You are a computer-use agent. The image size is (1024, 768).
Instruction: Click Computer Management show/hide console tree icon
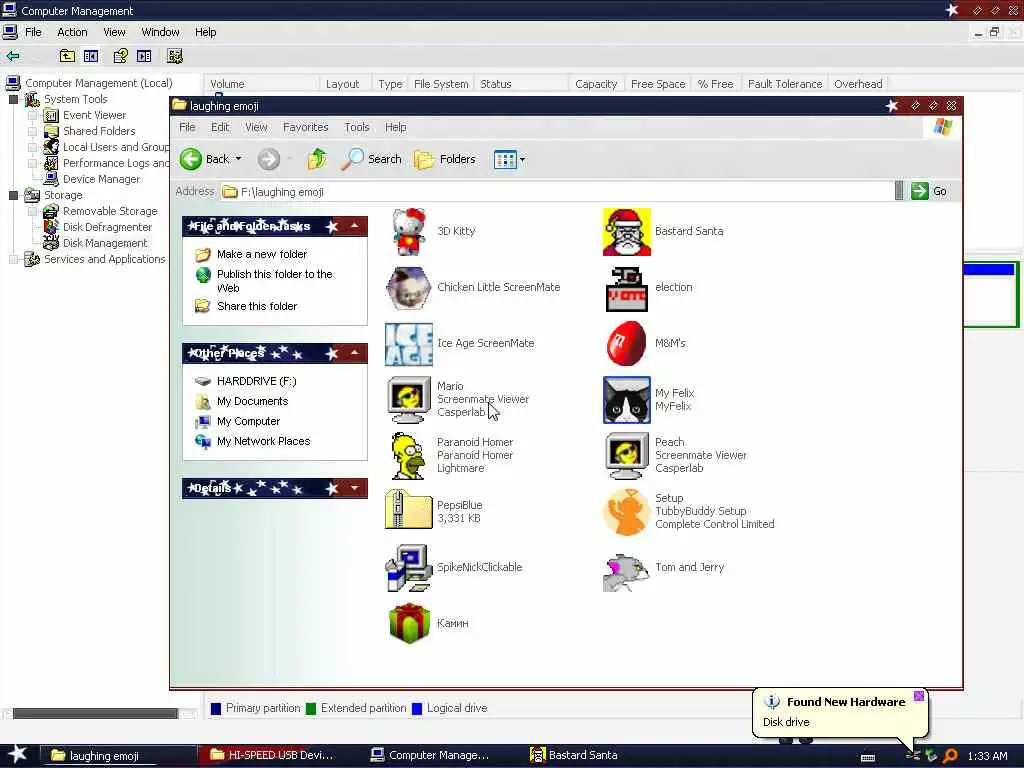91,56
